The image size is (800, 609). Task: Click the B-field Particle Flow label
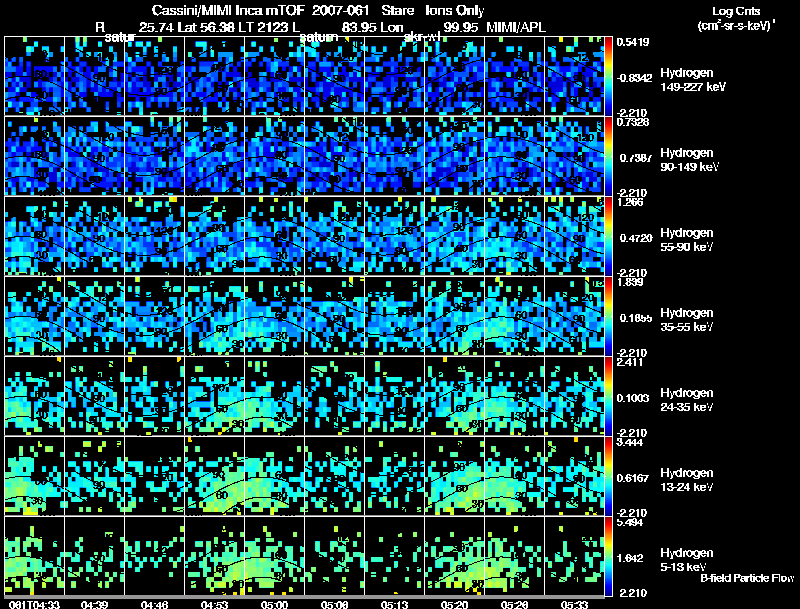coord(747,578)
